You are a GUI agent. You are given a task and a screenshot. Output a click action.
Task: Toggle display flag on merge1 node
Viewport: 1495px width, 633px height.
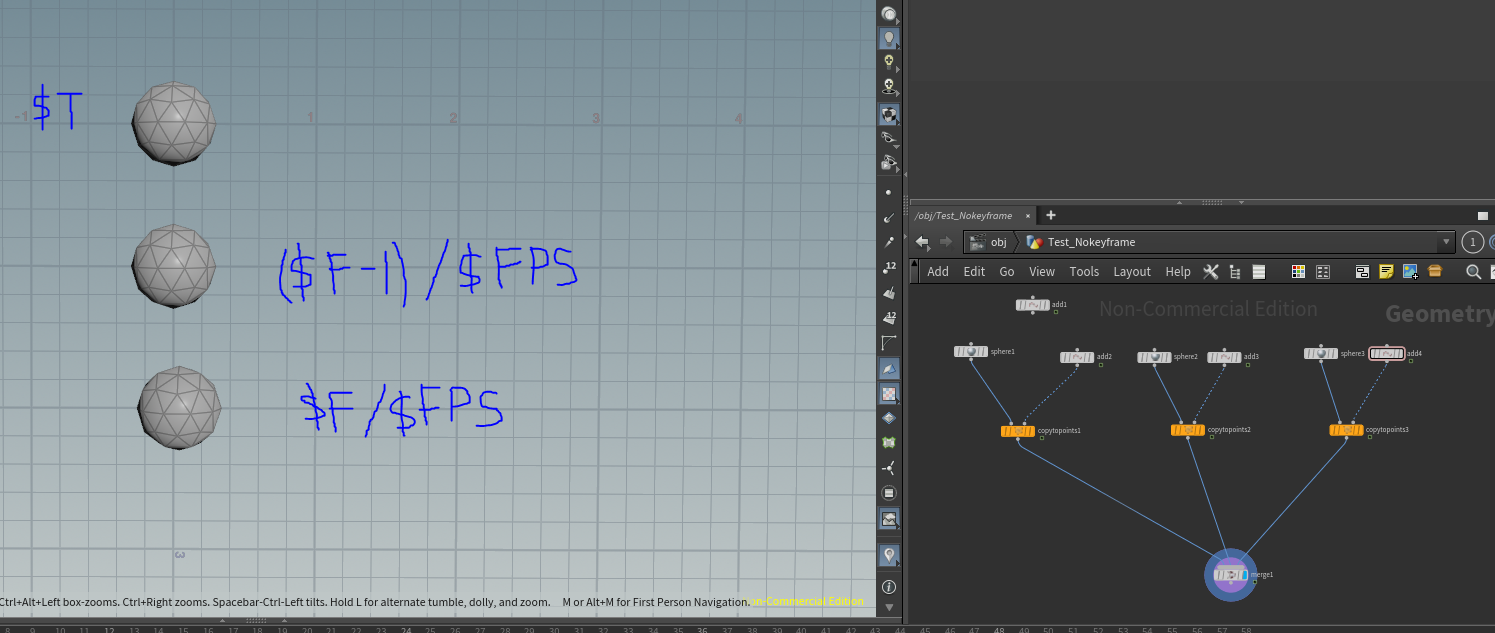pos(1244,575)
